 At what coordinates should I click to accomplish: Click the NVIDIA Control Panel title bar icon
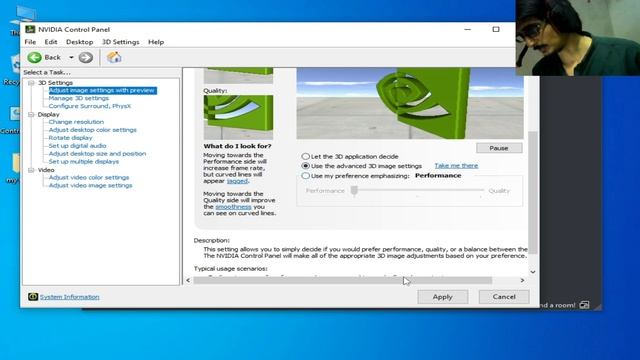[30, 29]
